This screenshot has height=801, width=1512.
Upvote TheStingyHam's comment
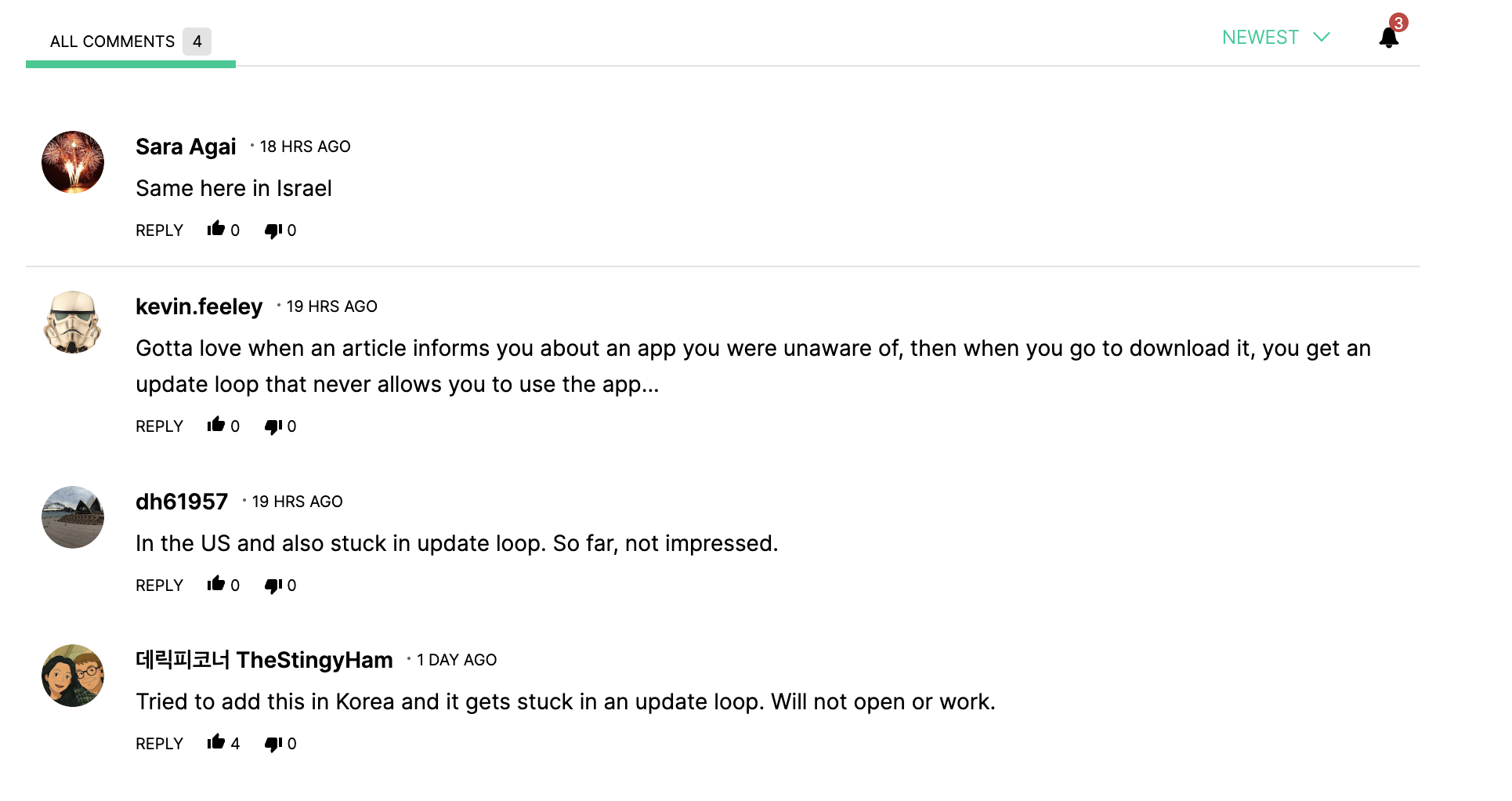click(x=216, y=743)
